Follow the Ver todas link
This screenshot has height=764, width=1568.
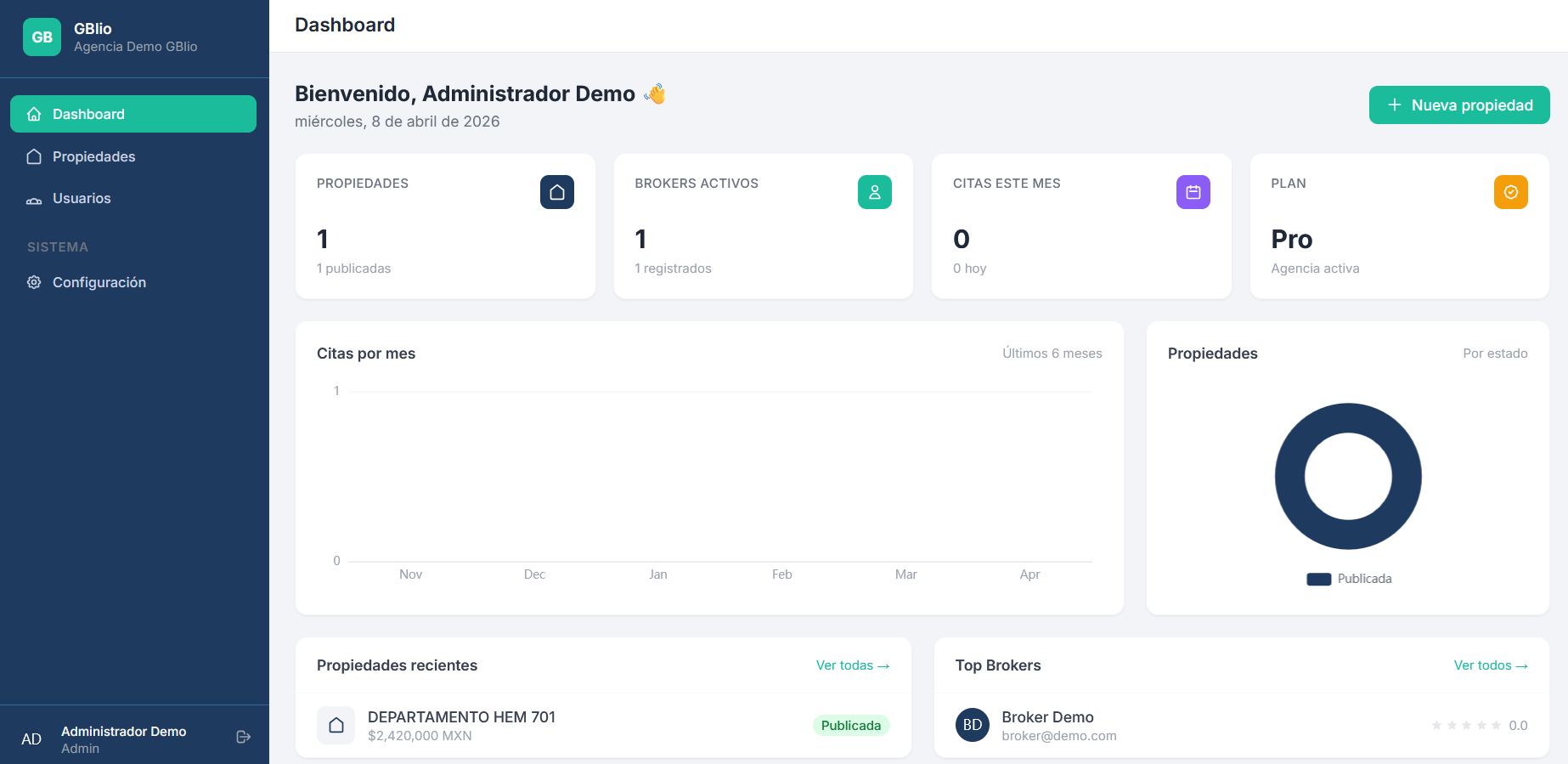[852, 665]
